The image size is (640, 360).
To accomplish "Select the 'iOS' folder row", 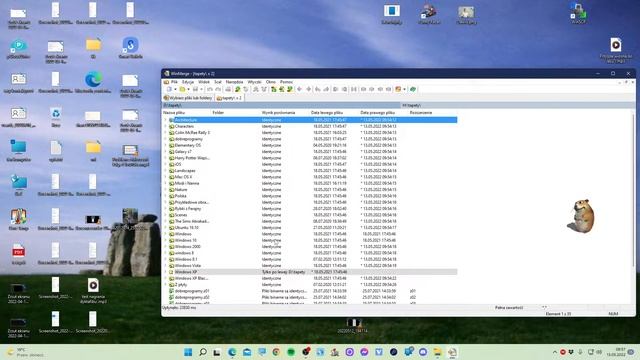I will tap(310, 164).
